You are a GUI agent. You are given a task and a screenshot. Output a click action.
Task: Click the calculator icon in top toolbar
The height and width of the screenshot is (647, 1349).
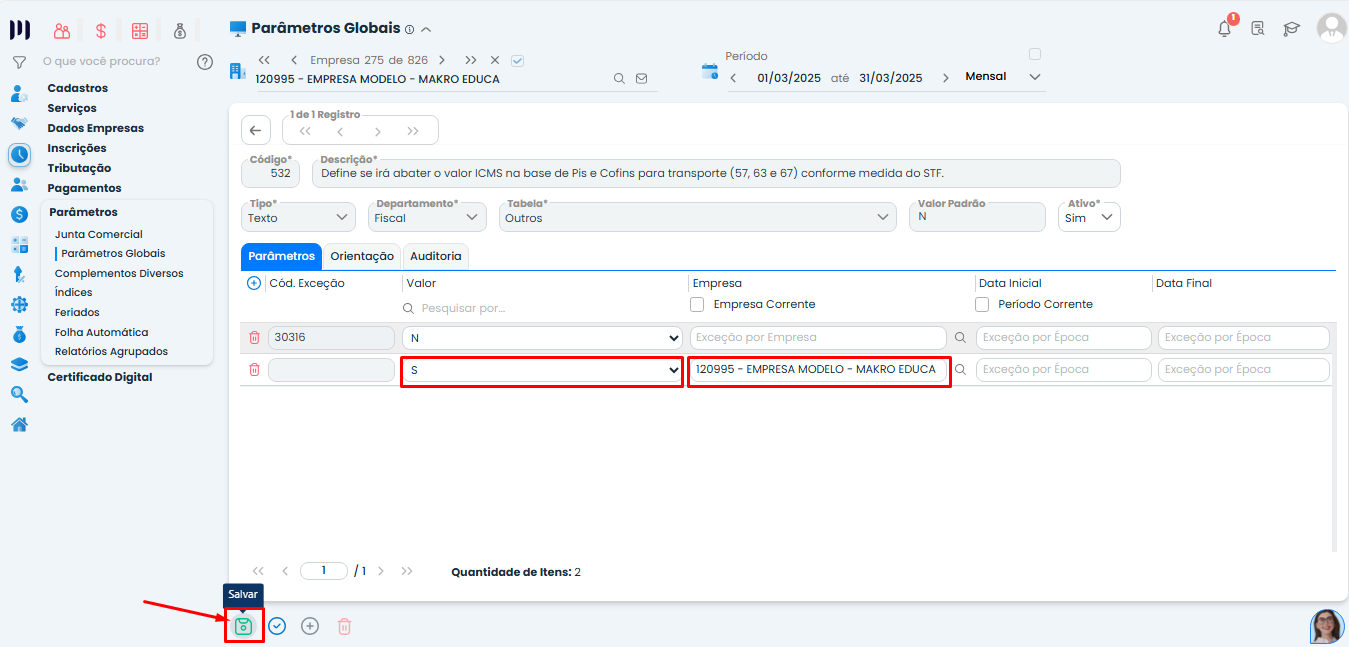(x=140, y=31)
